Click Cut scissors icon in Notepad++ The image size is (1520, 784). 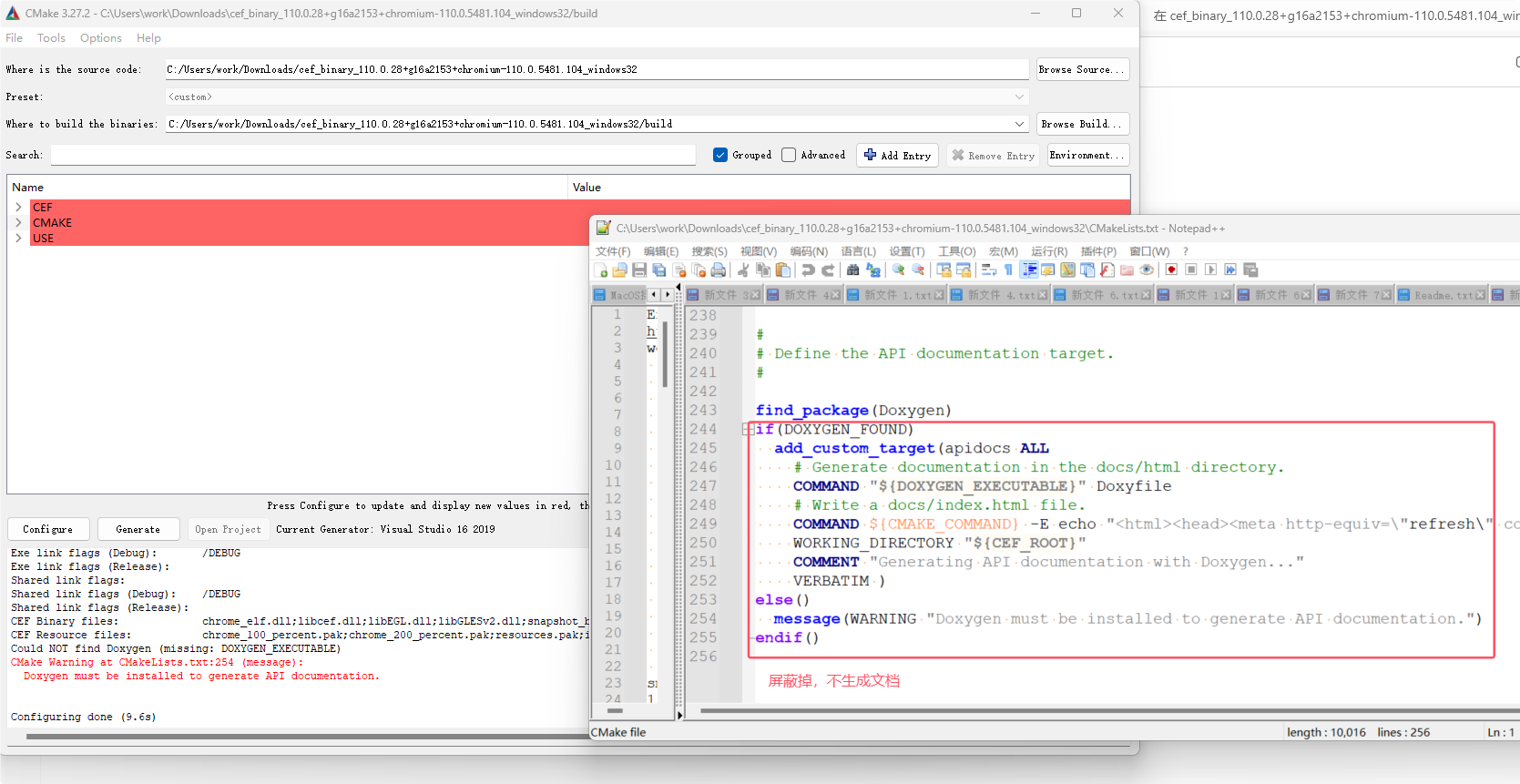(743, 270)
